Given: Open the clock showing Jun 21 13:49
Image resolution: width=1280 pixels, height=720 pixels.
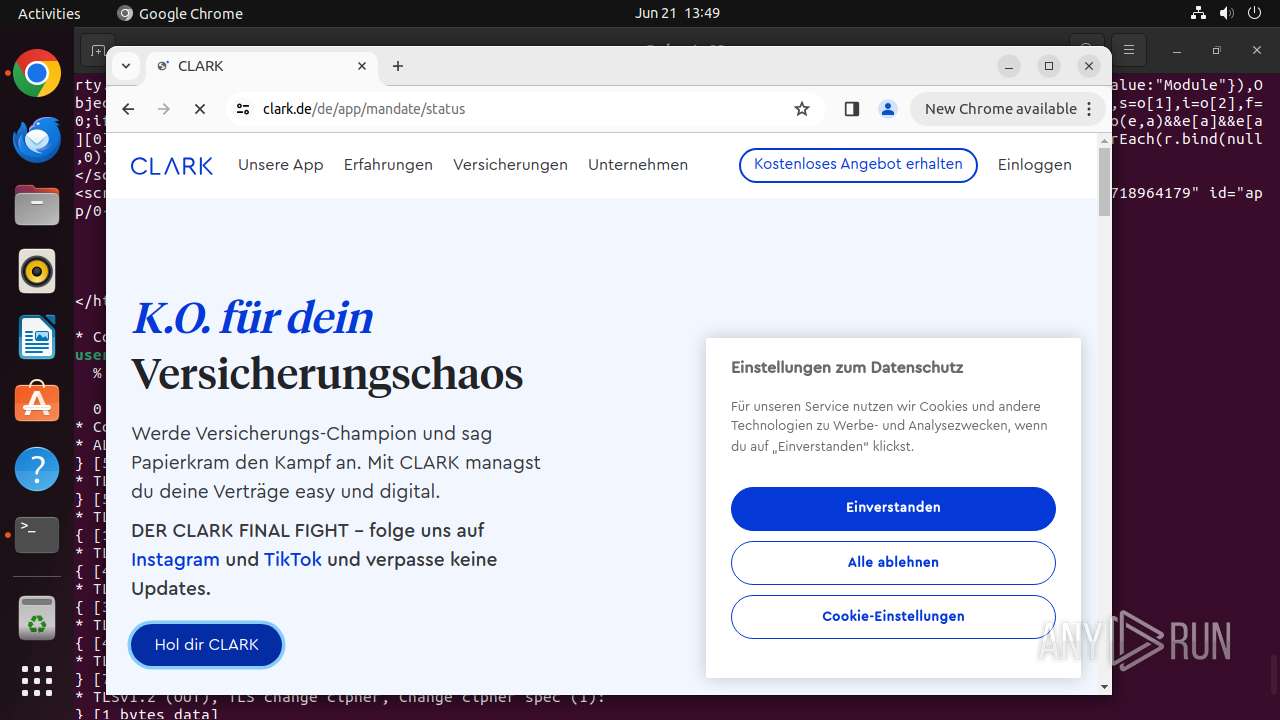Looking at the screenshot, I should (x=677, y=13).
